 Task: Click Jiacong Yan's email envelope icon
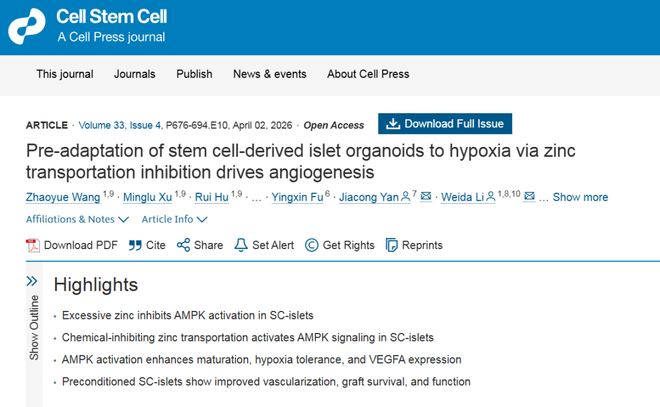(426, 197)
